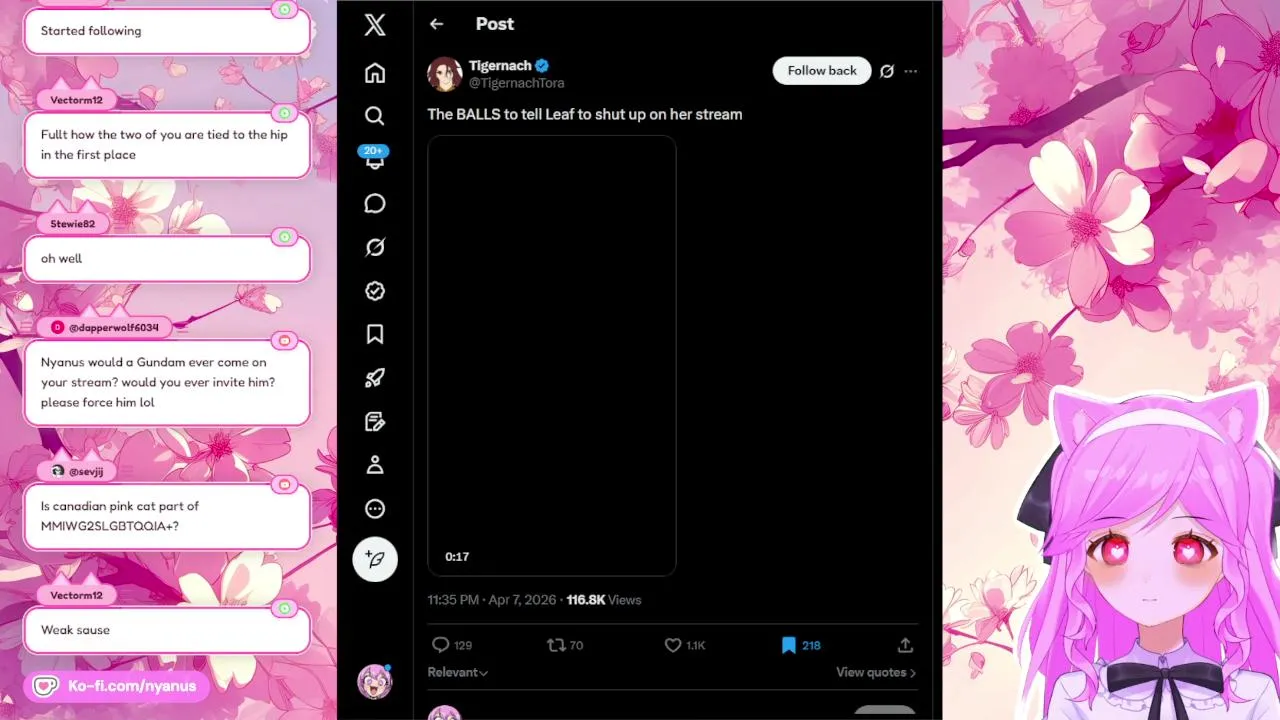Open Notifications bell with 20+ badge

[375, 160]
